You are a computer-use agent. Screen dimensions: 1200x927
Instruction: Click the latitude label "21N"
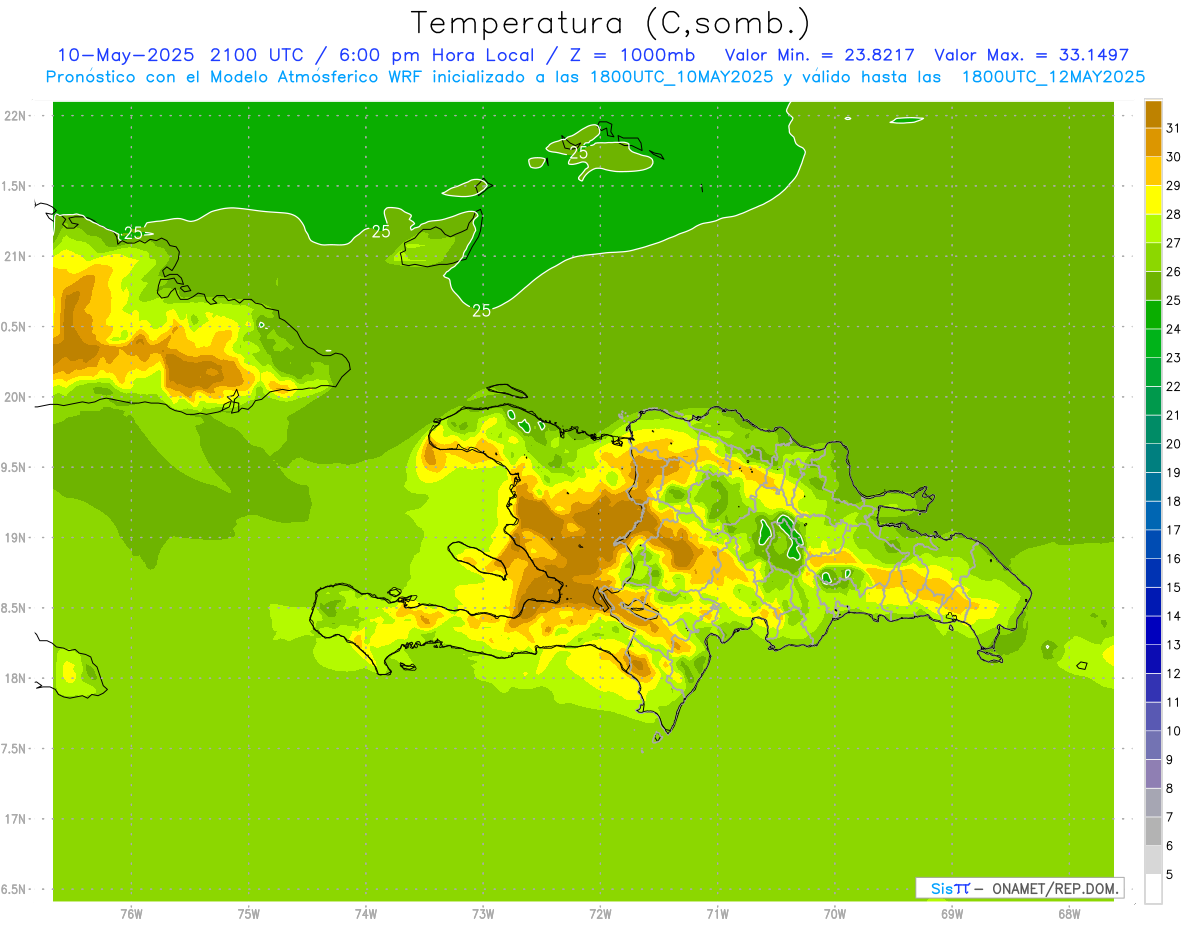[15, 256]
